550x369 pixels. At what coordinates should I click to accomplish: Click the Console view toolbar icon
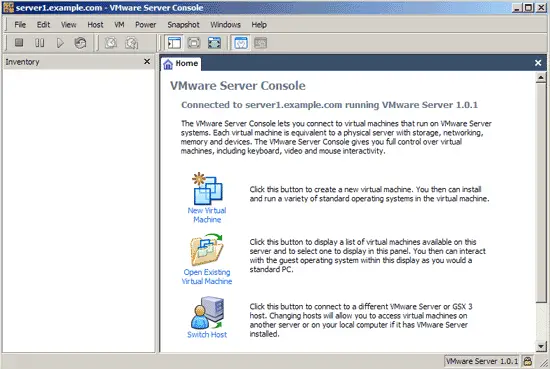pos(260,43)
